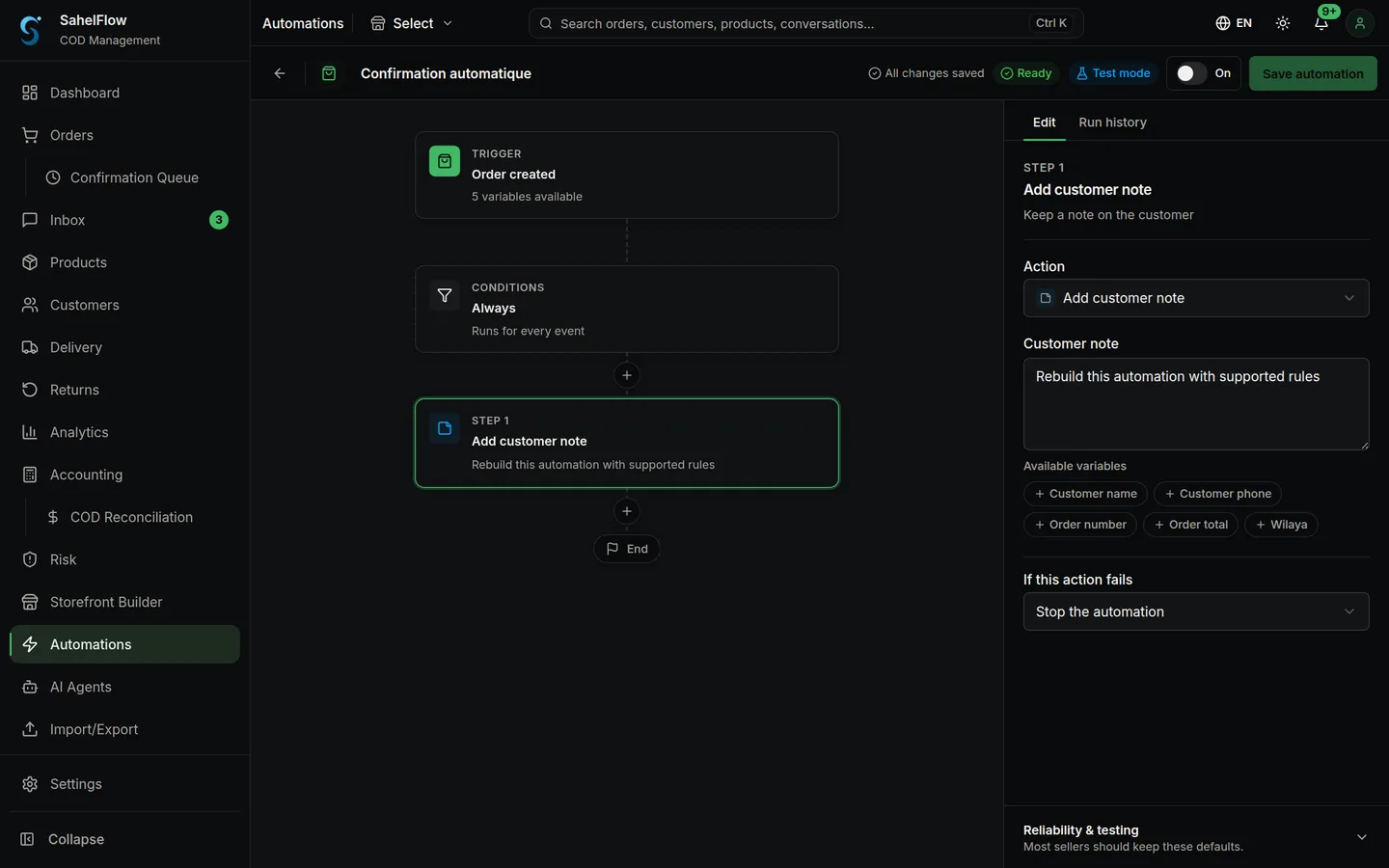Open the Orders cart icon item
The image size is (1389, 868).
point(124,135)
